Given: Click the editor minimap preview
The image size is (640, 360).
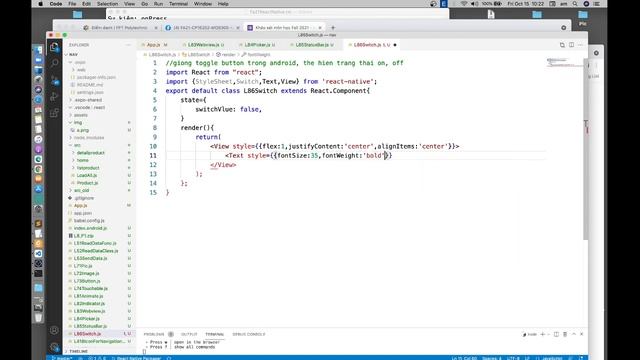Looking at the screenshot, I should click(x=565, y=63).
